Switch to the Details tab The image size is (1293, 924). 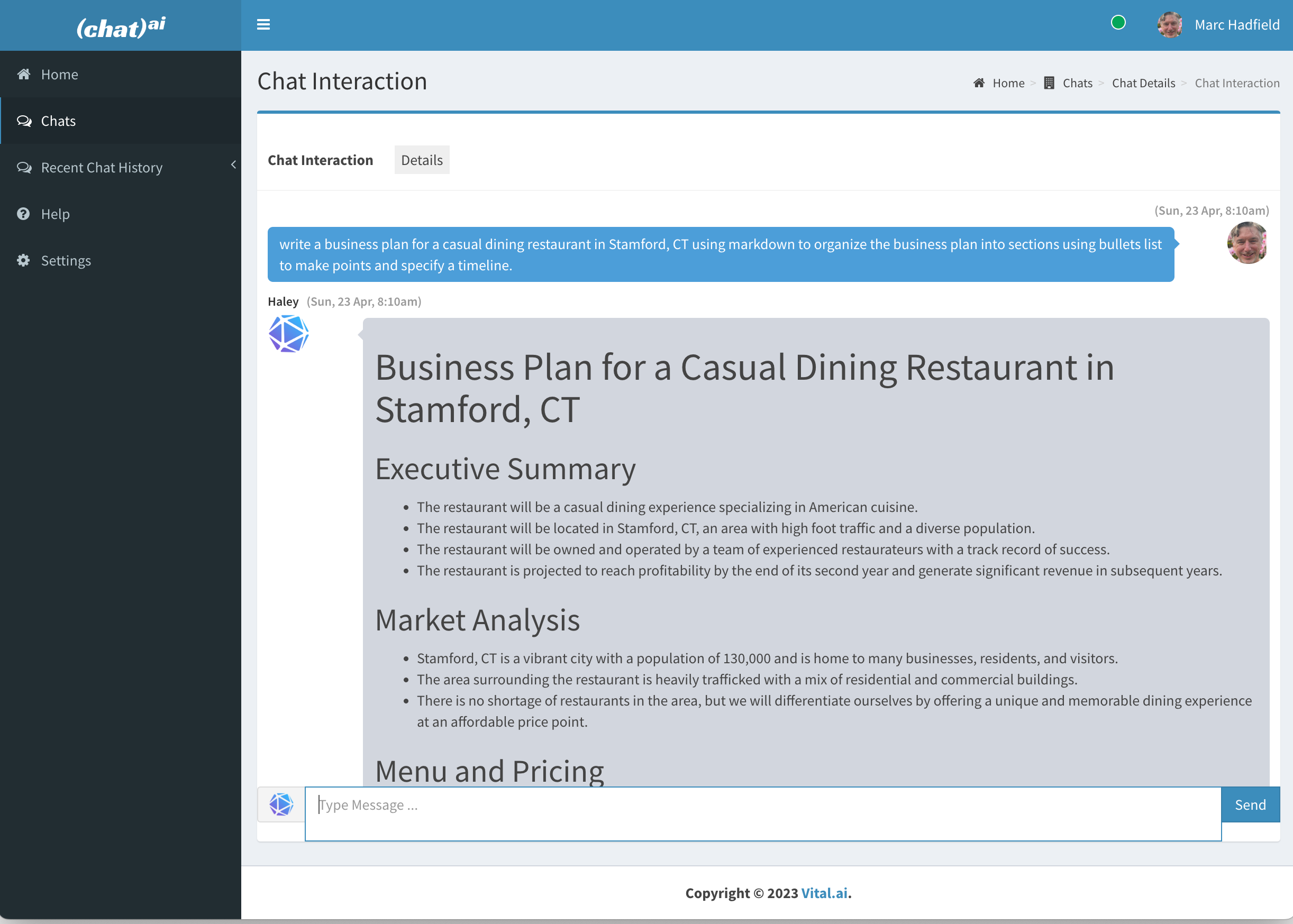click(x=421, y=159)
